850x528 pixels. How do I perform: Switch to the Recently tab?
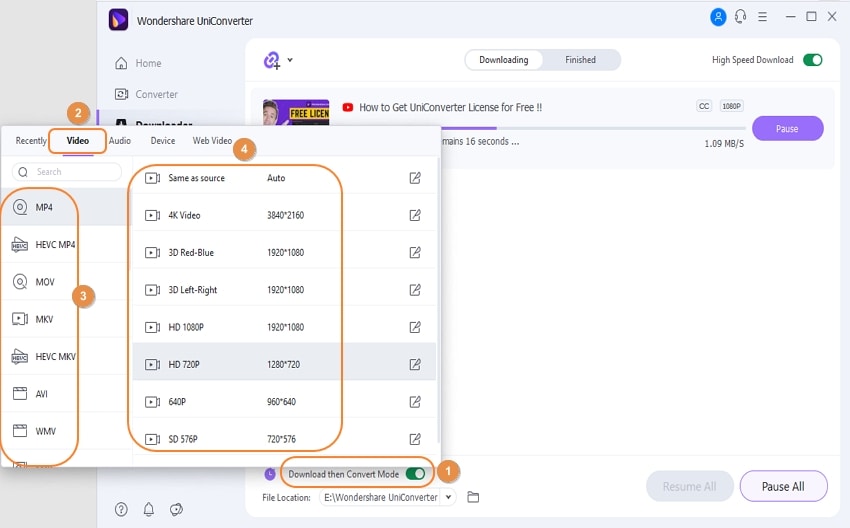tap(31, 140)
